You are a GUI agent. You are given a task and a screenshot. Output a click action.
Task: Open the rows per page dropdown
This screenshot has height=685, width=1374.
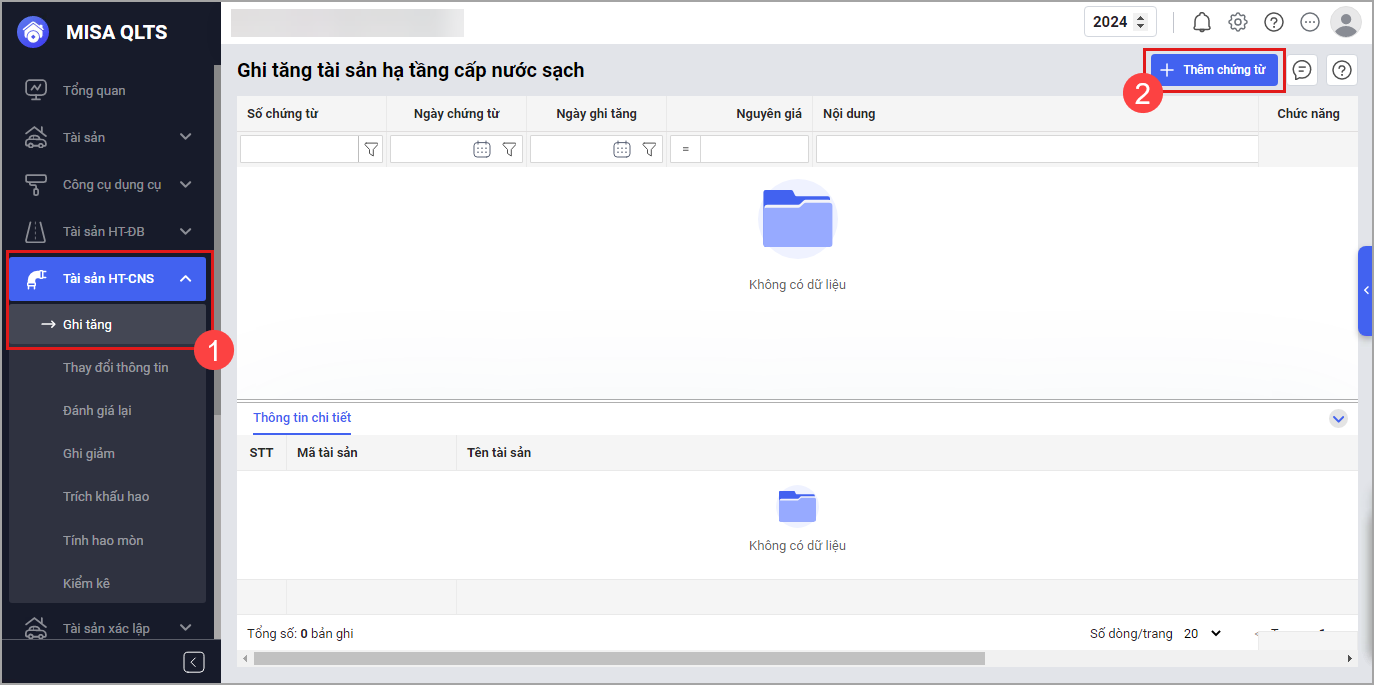1202,633
